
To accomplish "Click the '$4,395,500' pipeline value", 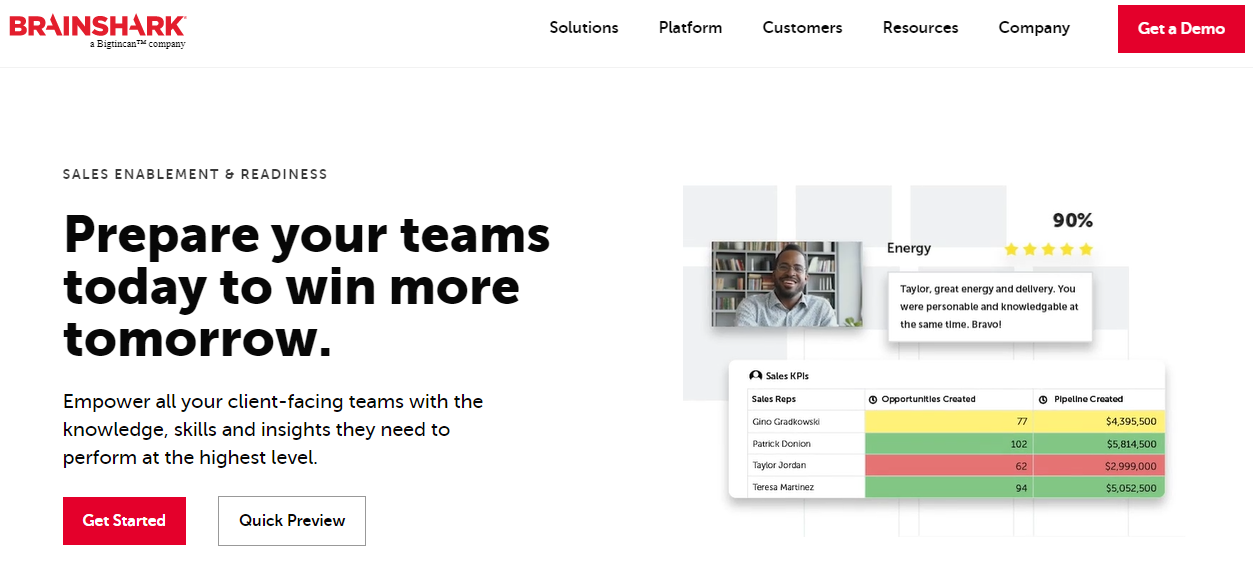I will click(x=1130, y=422).
